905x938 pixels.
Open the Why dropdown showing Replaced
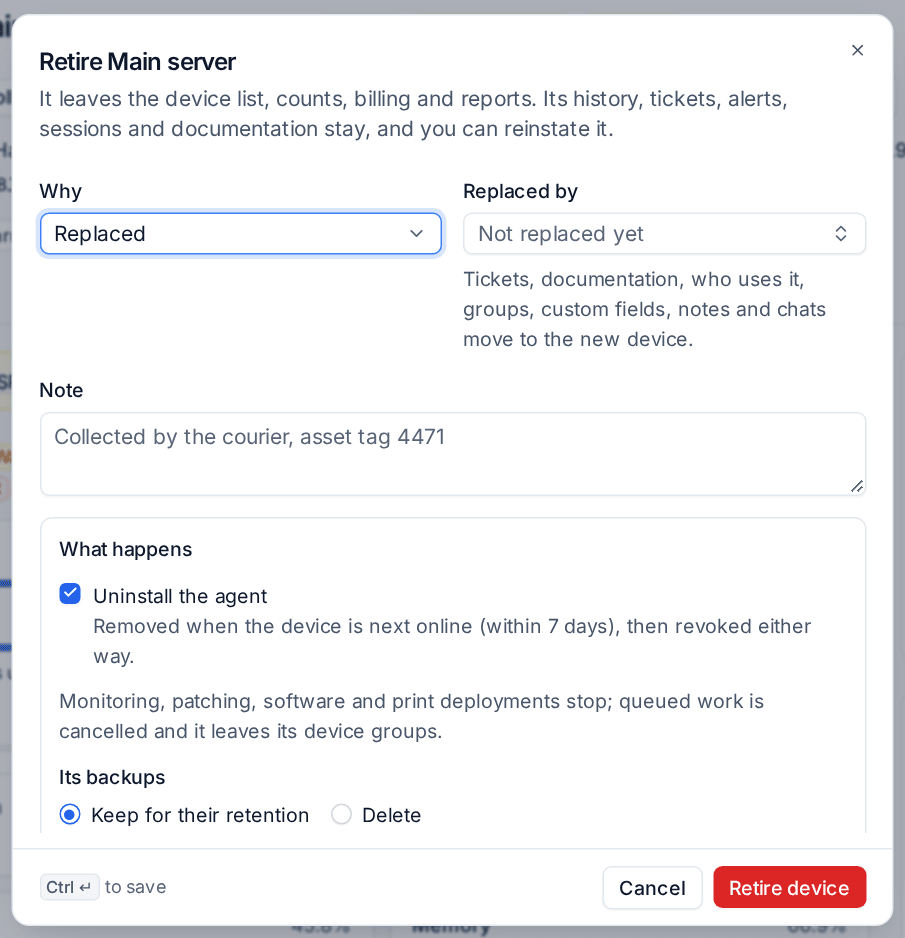click(x=240, y=233)
